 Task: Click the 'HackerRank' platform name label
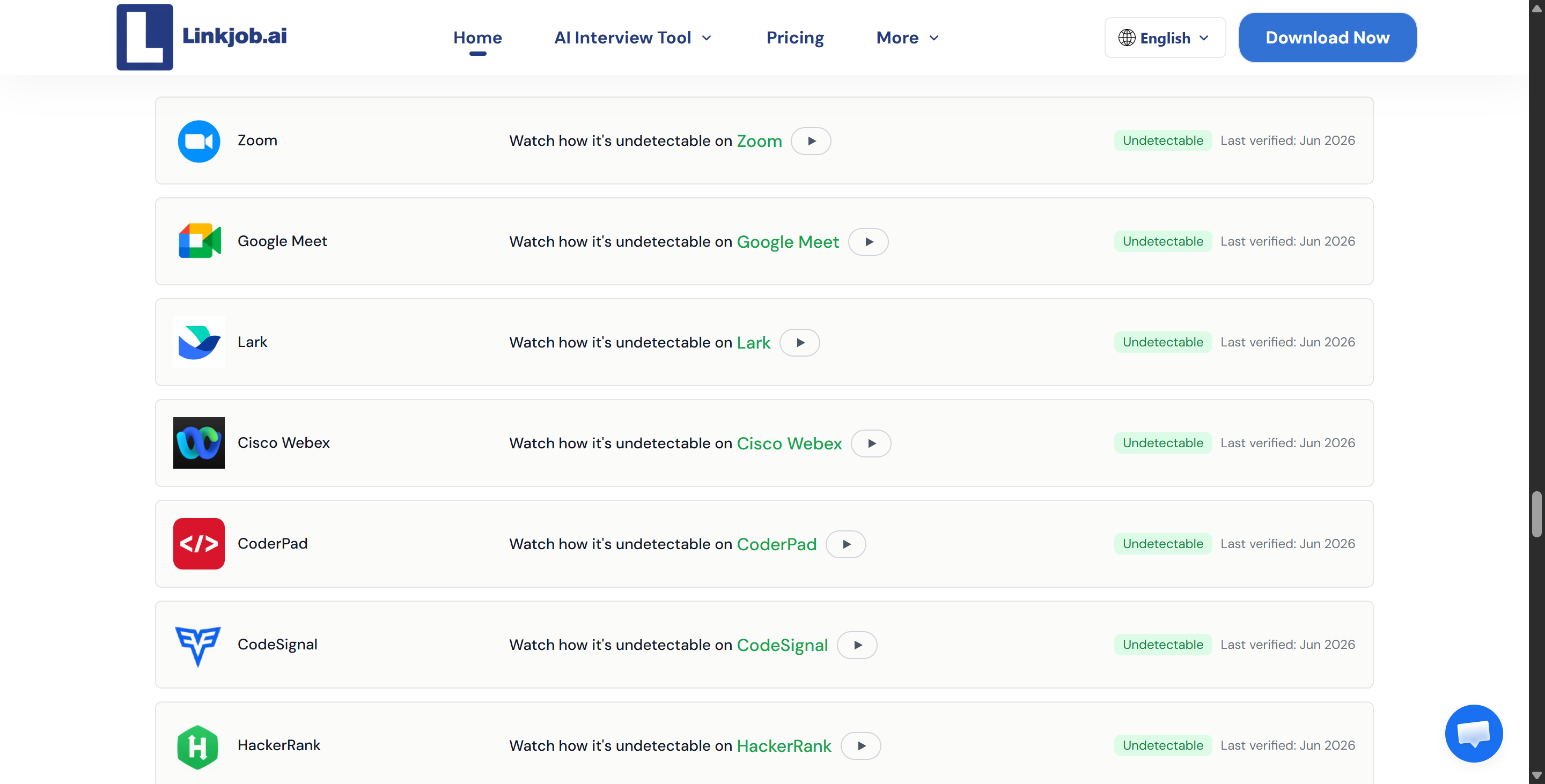click(279, 745)
